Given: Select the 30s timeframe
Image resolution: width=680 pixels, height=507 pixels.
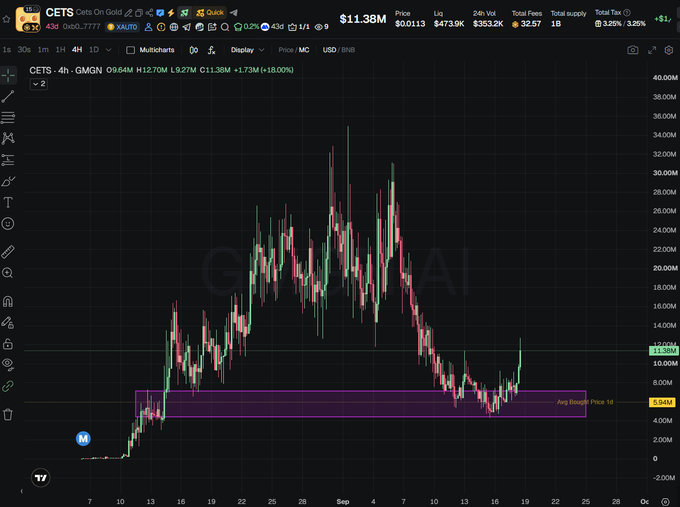Looking at the screenshot, I should tap(24, 50).
